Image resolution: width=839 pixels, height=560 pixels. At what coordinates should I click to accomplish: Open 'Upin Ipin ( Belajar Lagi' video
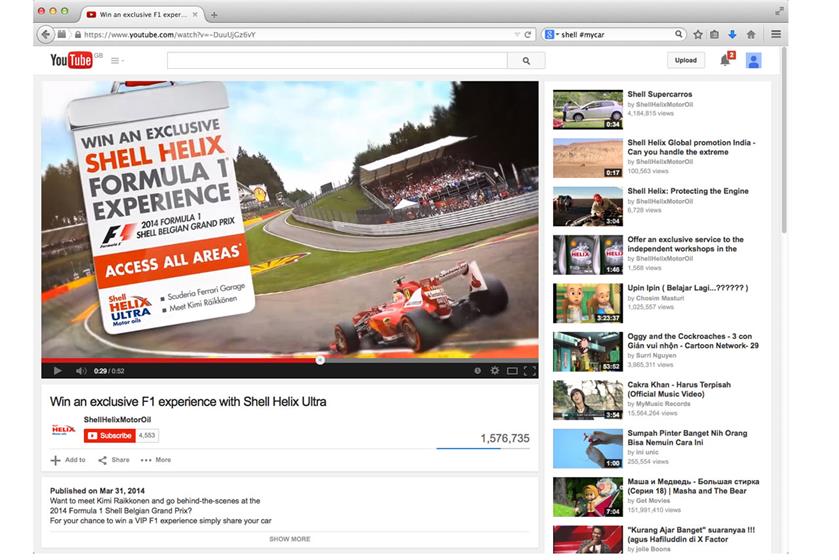[688, 288]
